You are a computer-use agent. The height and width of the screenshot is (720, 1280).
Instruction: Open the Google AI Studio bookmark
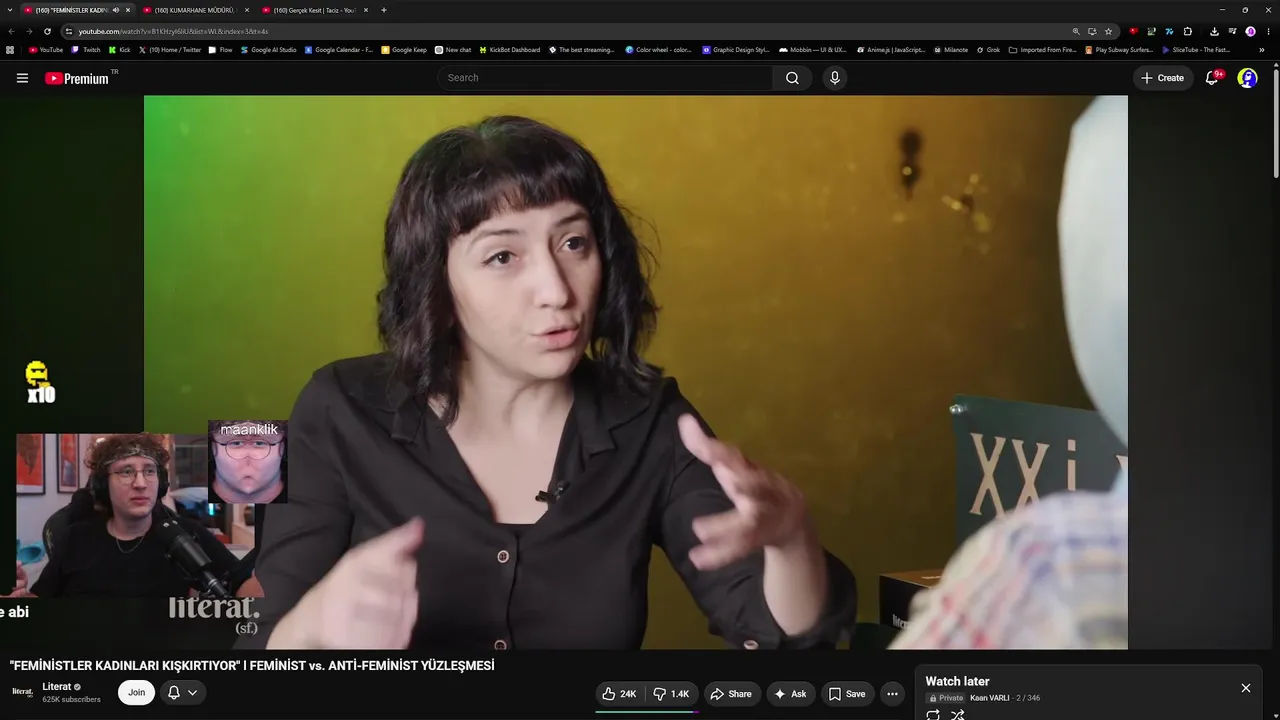pyautogui.click(x=269, y=50)
